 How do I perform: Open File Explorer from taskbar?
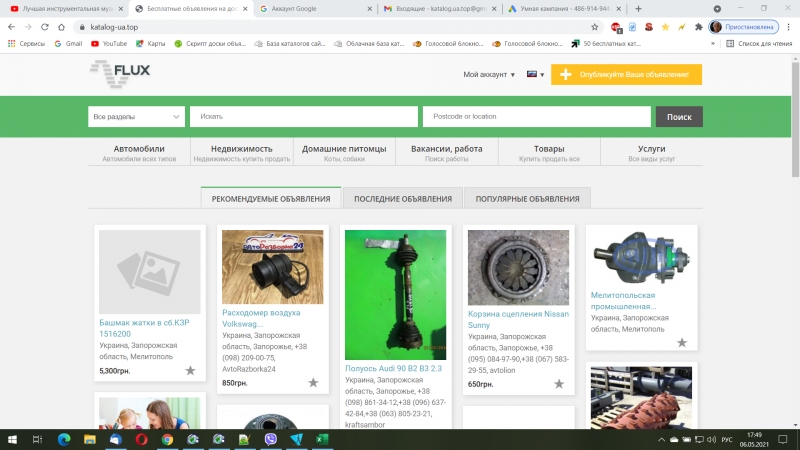point(90,439)
